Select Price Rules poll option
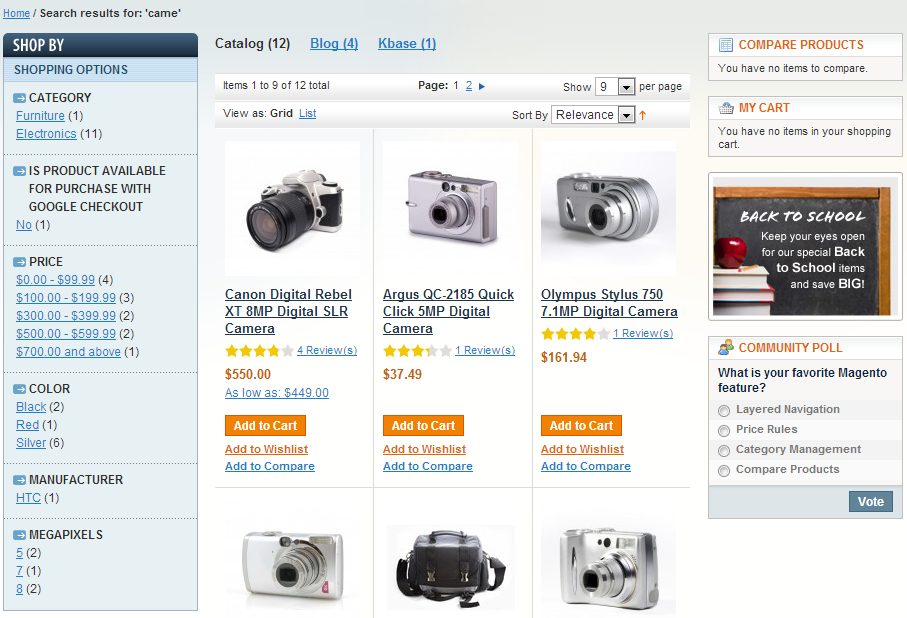The image size is (907, 618). 724,431
